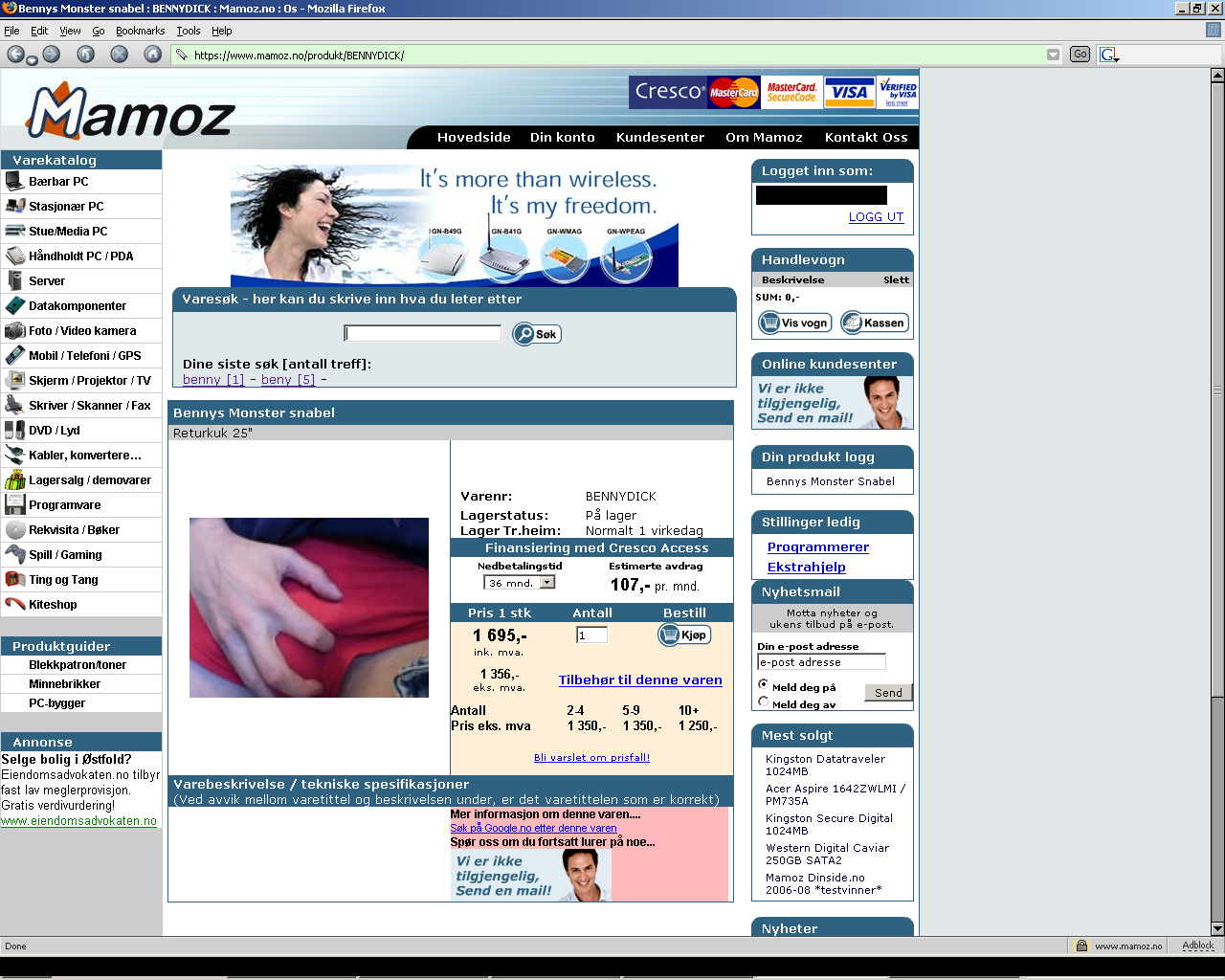
Task: Select the Stue/Media PC icon
Action: coord(14,231)
